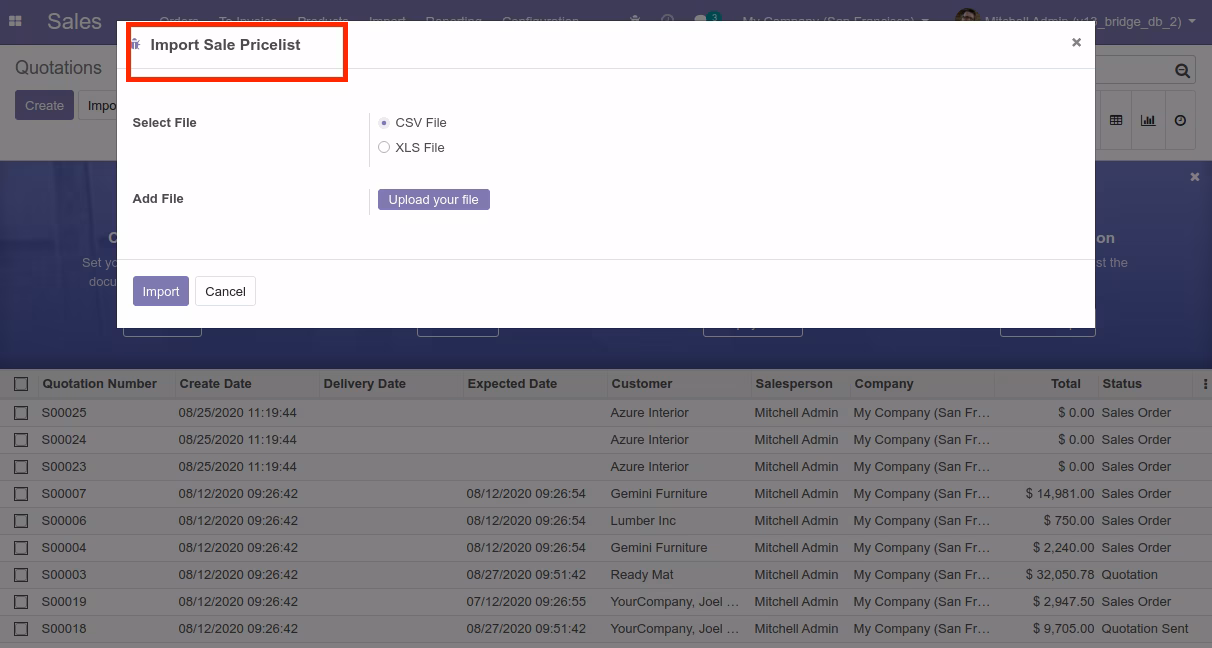Click the Quotation Sent status cell

(x=1145, y=629)
